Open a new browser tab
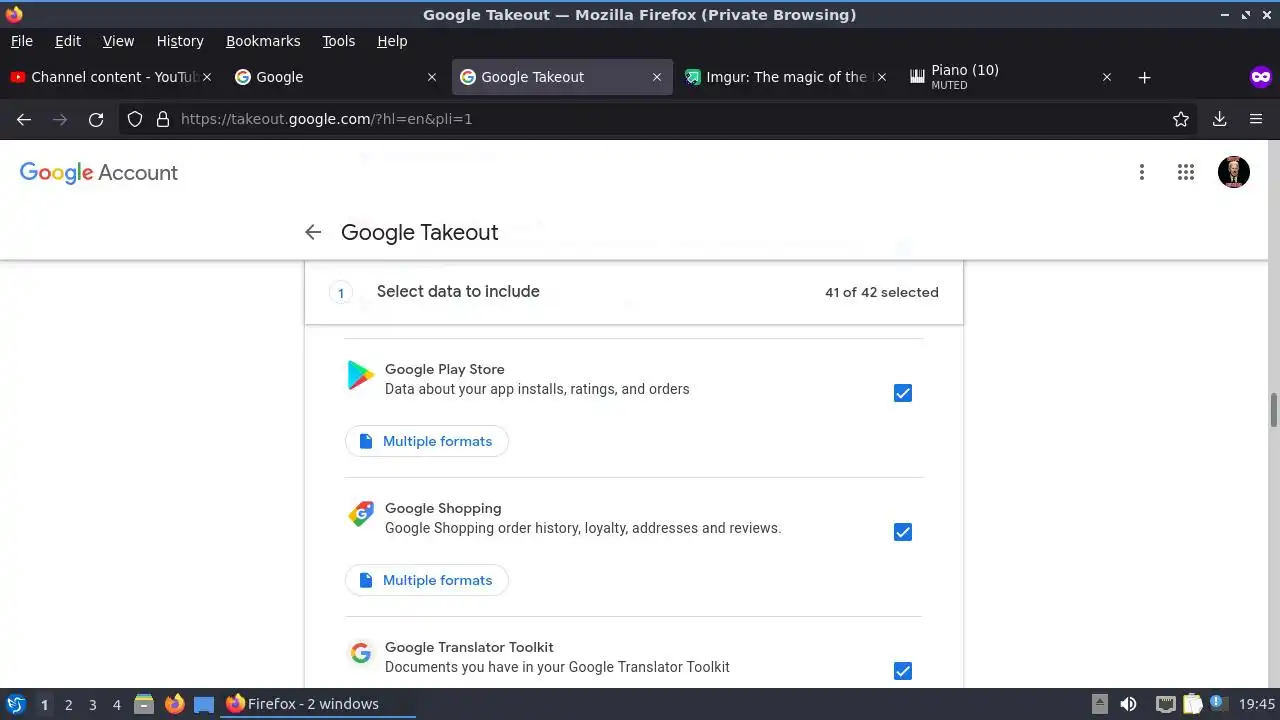This screenshot has height=720, width=1280. [x=1144, y=77]
